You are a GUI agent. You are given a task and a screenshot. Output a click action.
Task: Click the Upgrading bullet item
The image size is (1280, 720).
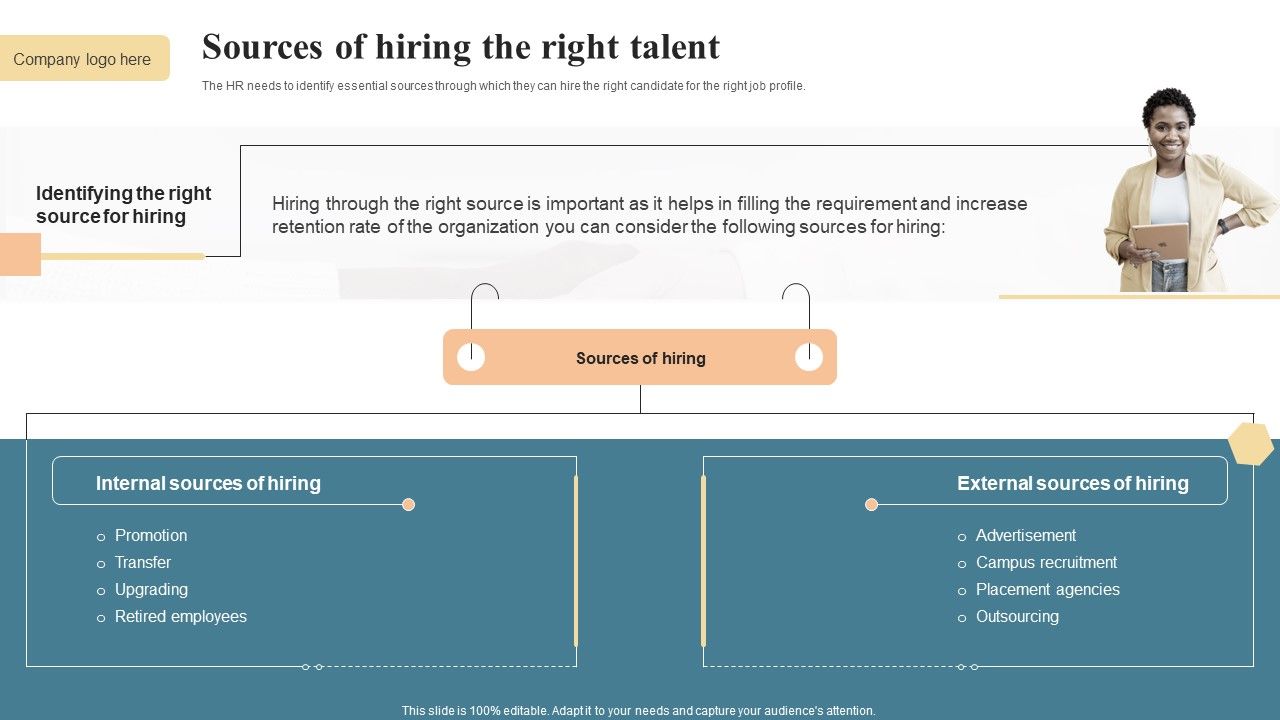[x=151, y=590]
